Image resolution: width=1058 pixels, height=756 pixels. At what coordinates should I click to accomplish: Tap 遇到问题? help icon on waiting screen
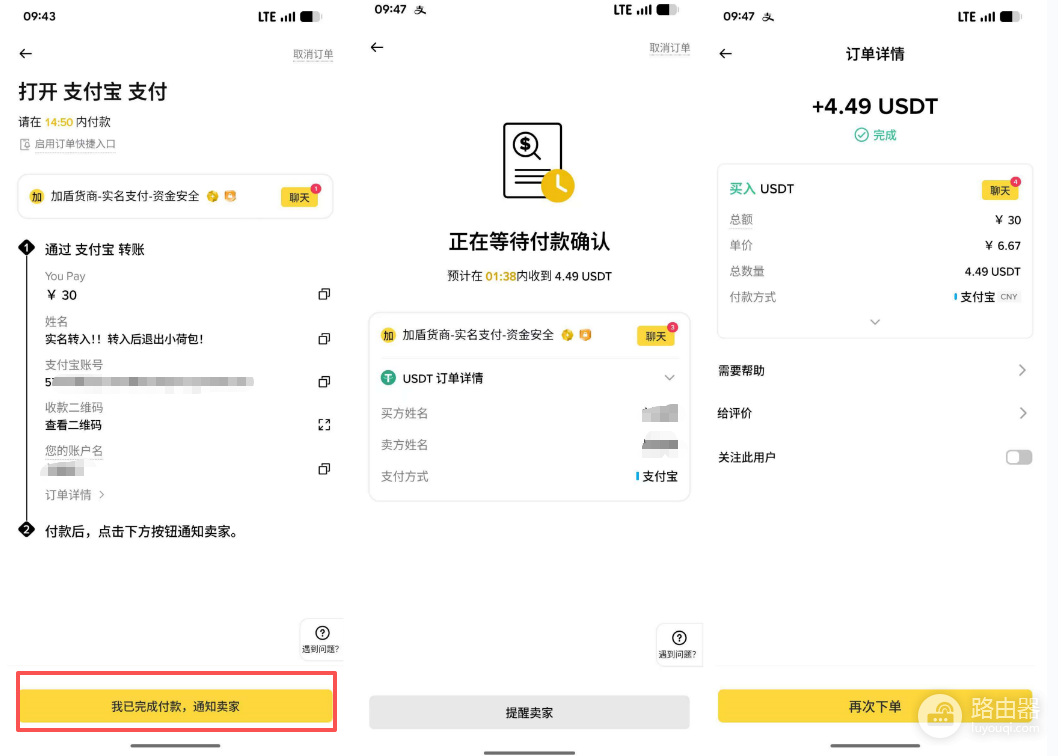click(679, 644)
